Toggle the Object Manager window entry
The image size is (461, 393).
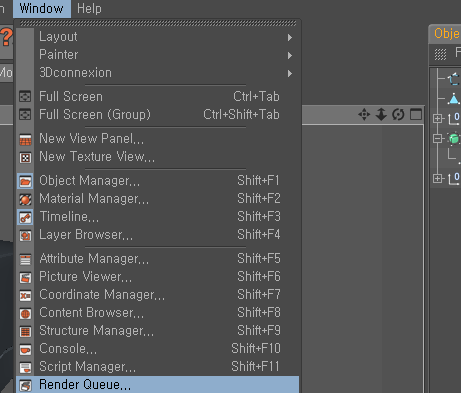tap(158, 181)
